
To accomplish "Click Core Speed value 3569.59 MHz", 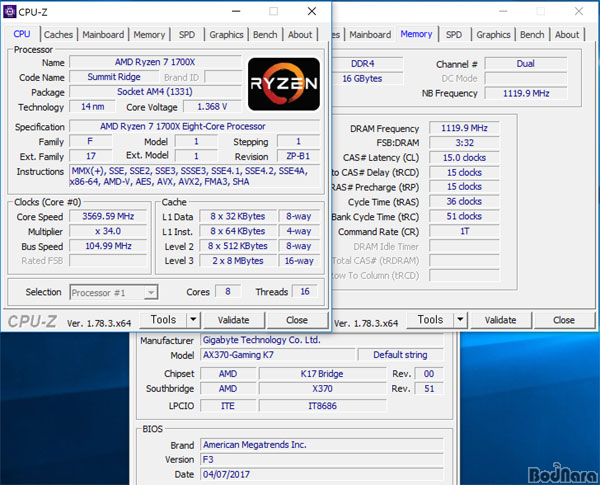I will point(108,216).
